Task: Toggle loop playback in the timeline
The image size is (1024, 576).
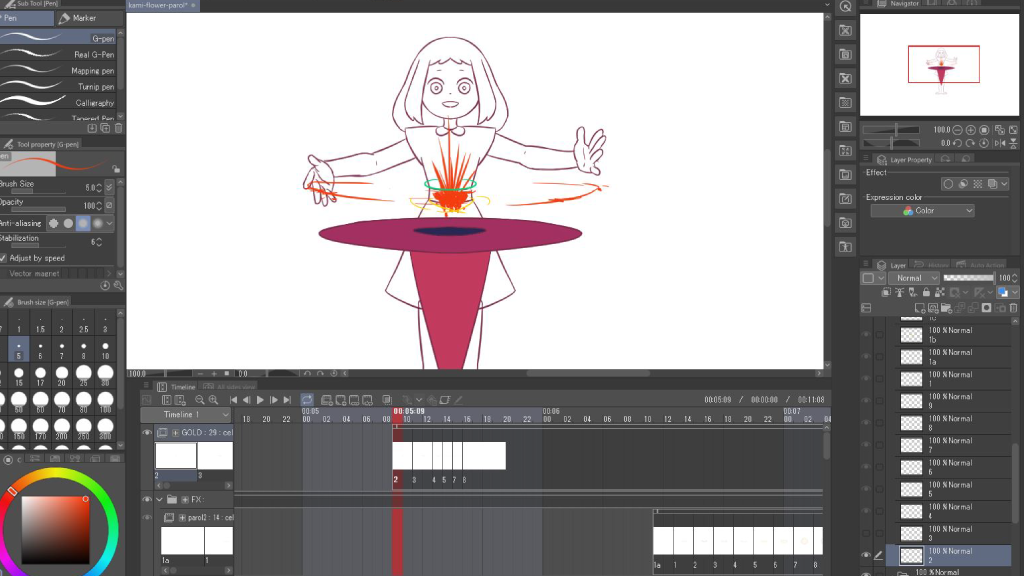Action: tap(306, 400)
